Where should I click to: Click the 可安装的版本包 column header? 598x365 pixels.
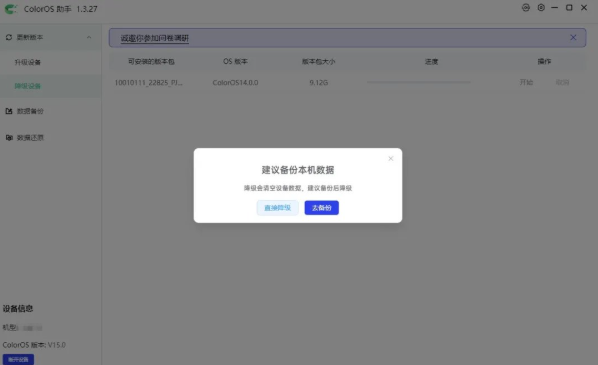tap(151, 61)
